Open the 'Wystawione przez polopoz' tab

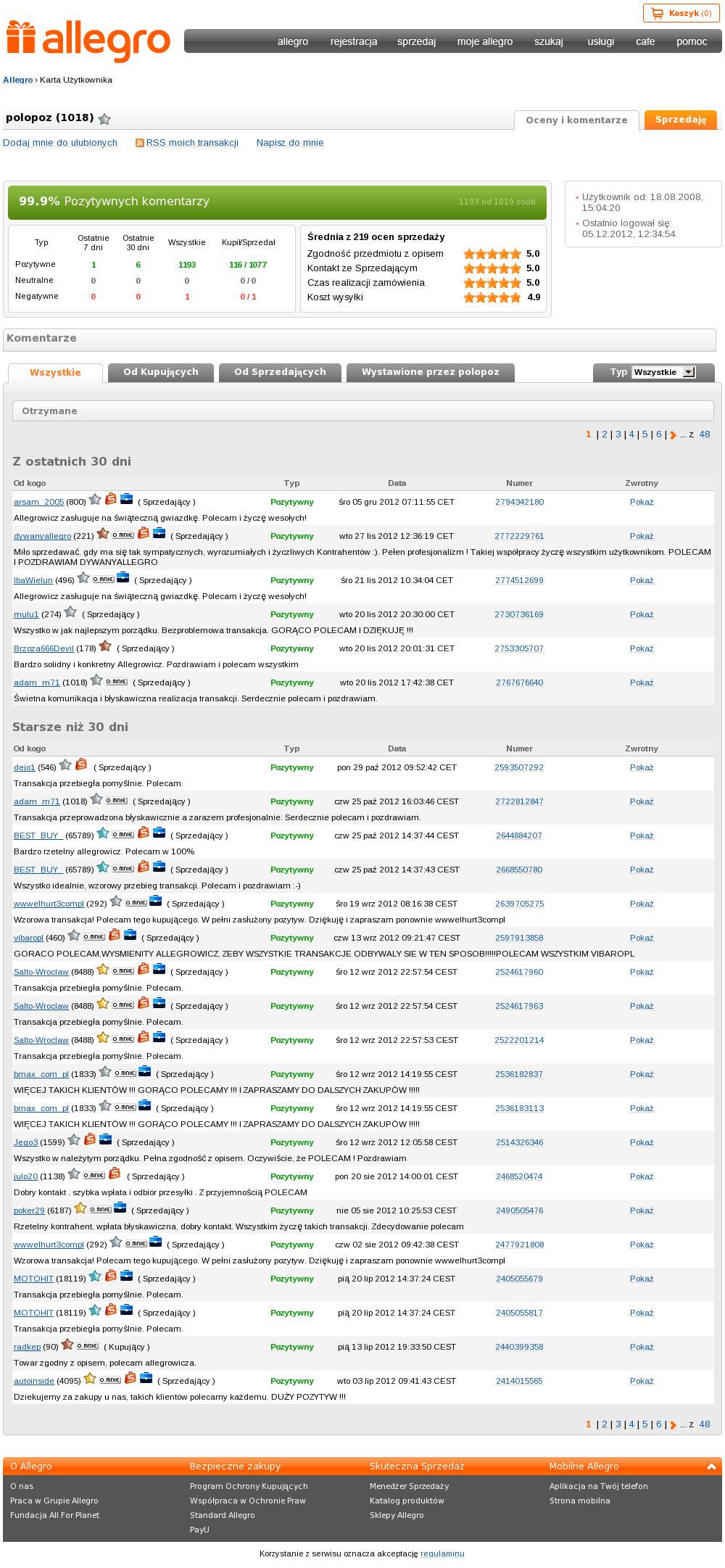[431, 372]
